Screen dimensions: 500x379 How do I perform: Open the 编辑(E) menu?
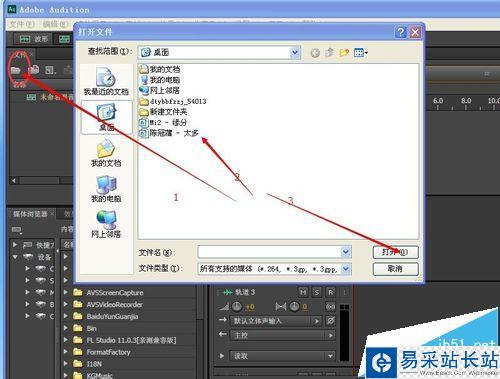click(55, 24)
